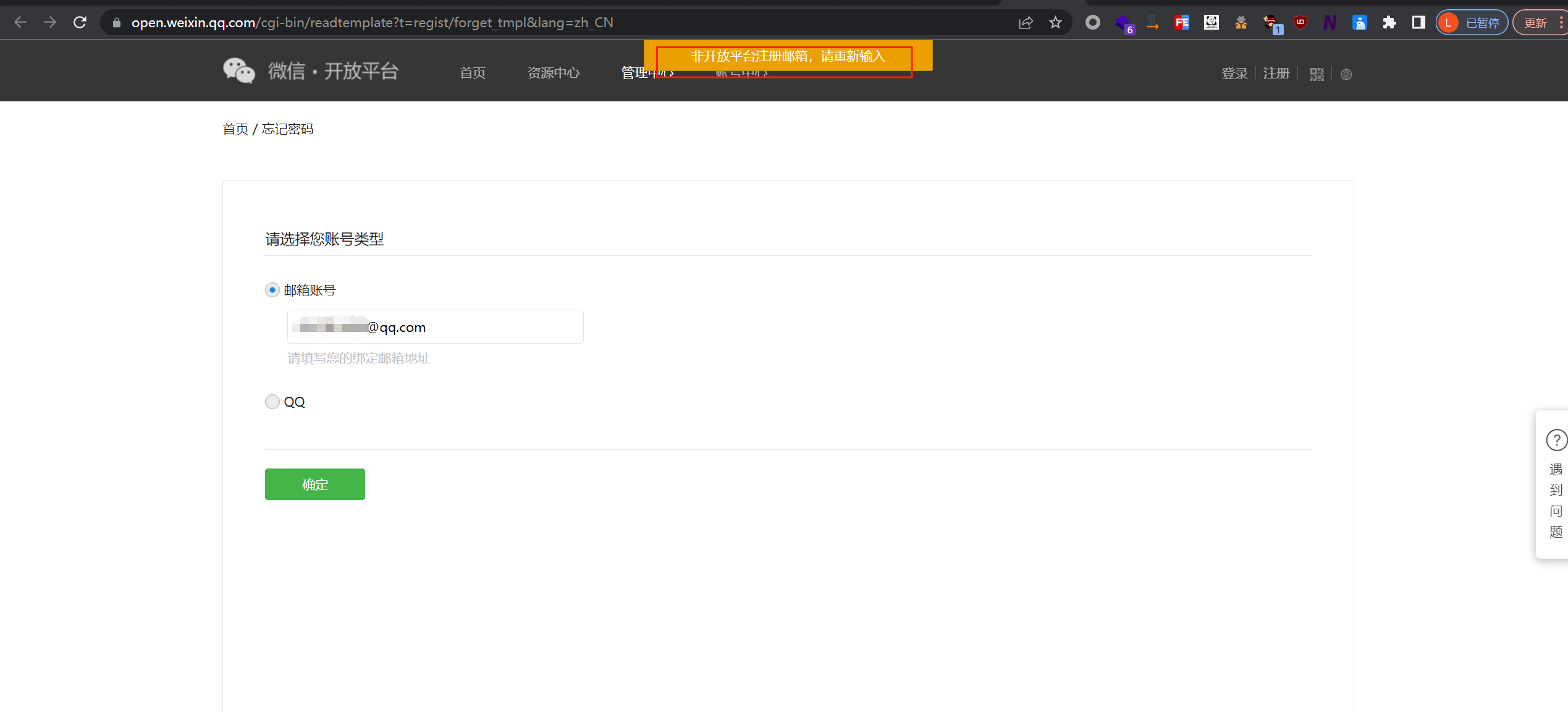
Task: Open the QR code icon in header
Action: click(1317, 74)
